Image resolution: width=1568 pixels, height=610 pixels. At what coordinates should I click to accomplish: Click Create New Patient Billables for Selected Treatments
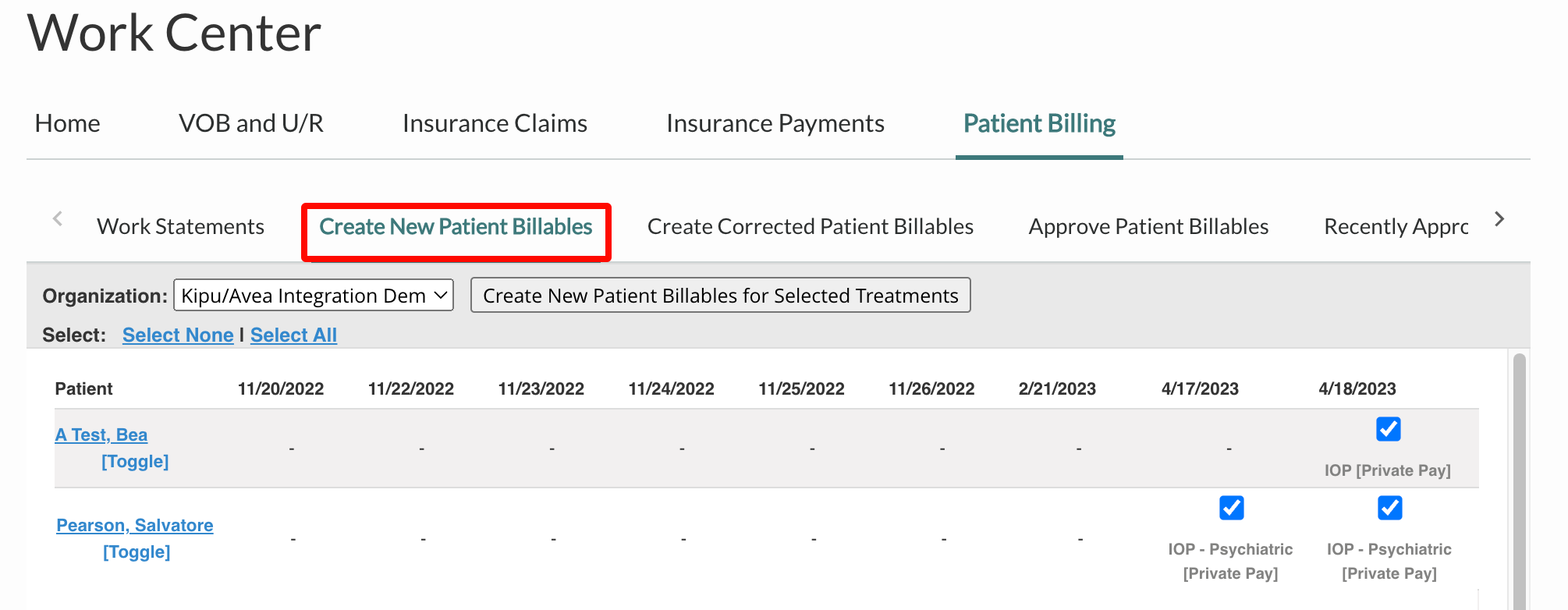point(720,296)
